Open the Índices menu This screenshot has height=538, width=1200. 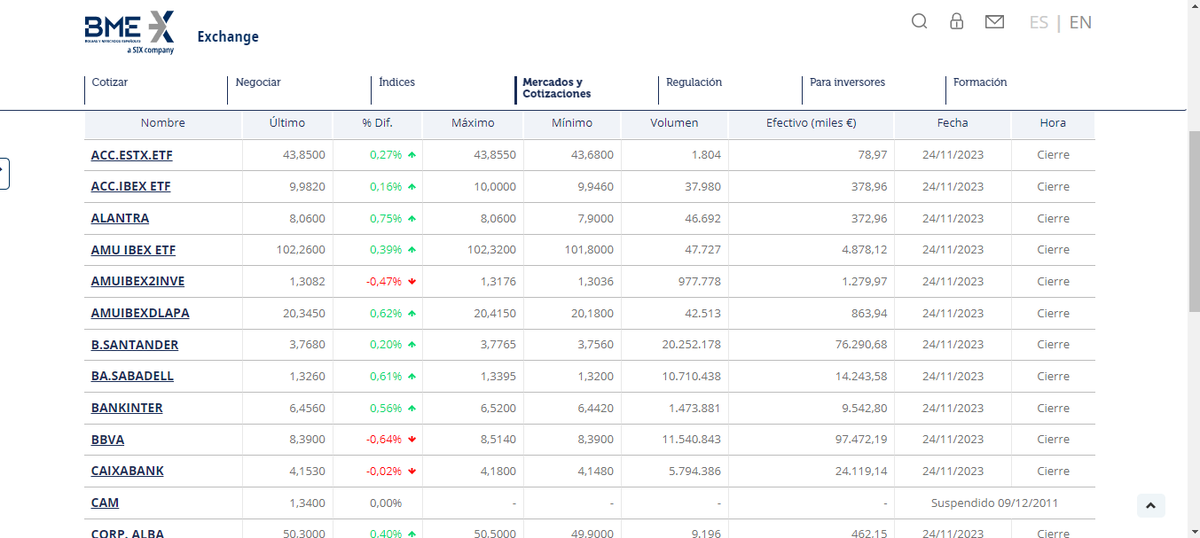(x=397, y=82)
